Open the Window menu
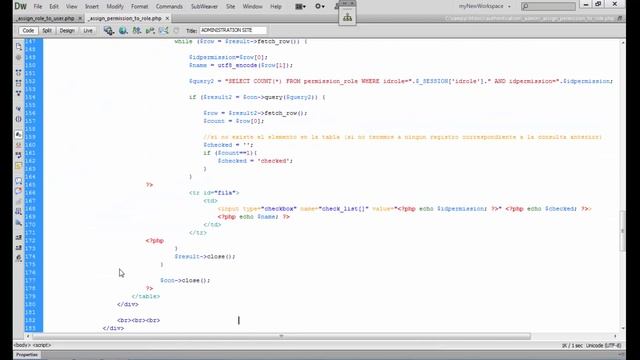640x360 pixels. pyautogui.click(x=253, y=7)
